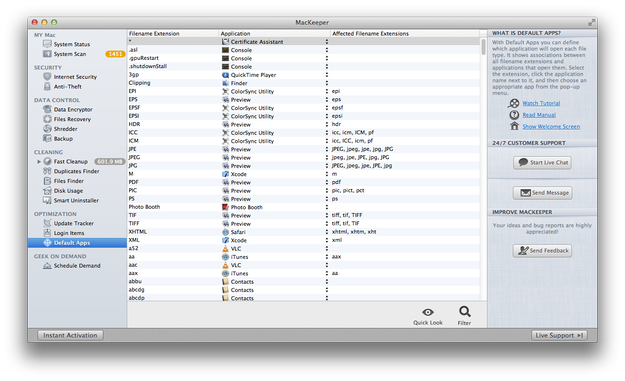The width and height of the screenshot is (625, 381).
Task: Select the .shutdownStall extension row
Action: click(x=304, y=67)
